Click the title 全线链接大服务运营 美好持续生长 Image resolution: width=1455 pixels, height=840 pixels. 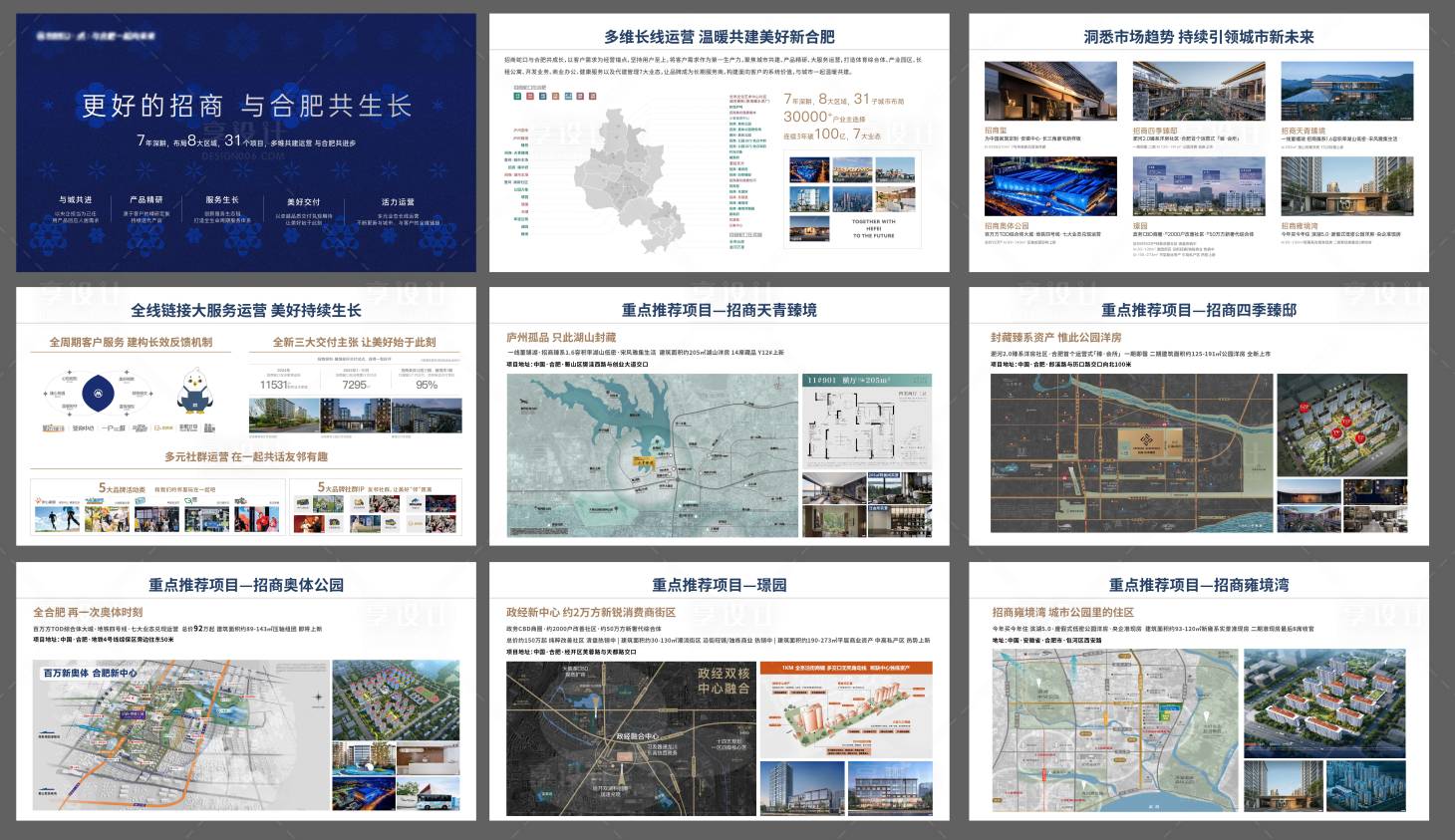tap(246, 311)
